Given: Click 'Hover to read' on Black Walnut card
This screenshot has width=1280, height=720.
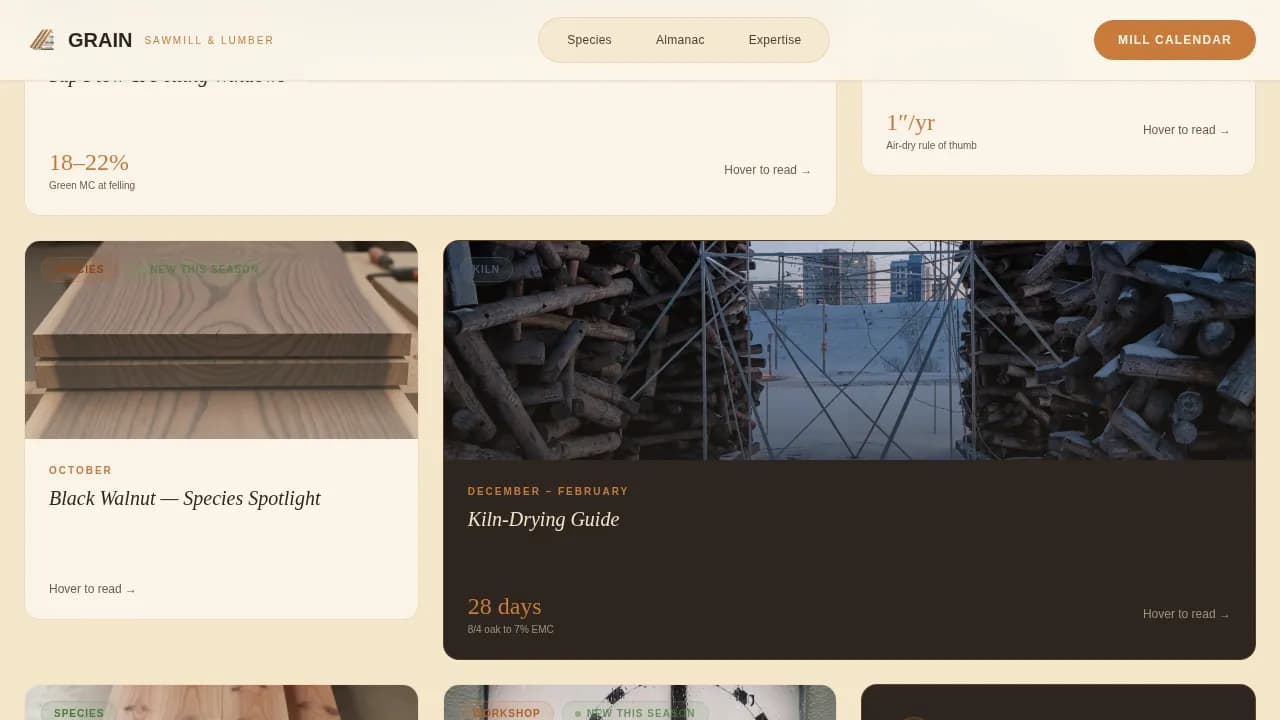Looking at the screenshot, I should [92, 589].
